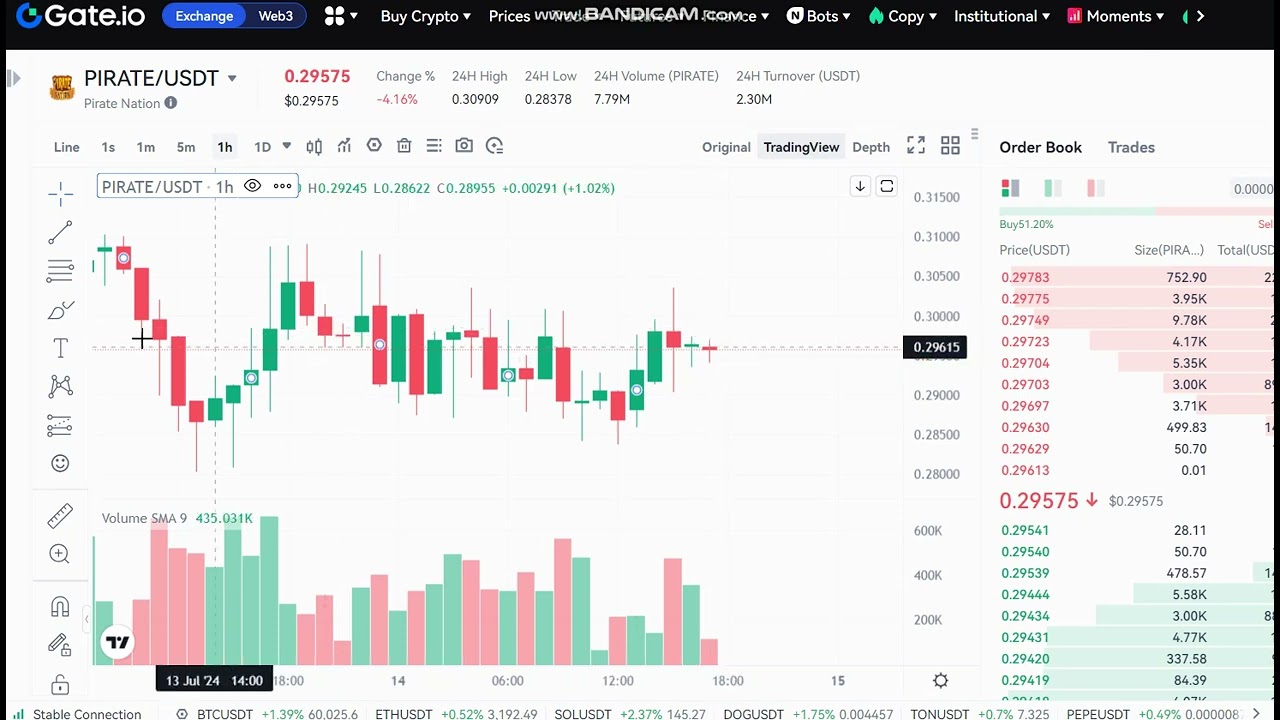Expand the left sidebar arrow
The image size is (1280, 720).
pos(14,78)
